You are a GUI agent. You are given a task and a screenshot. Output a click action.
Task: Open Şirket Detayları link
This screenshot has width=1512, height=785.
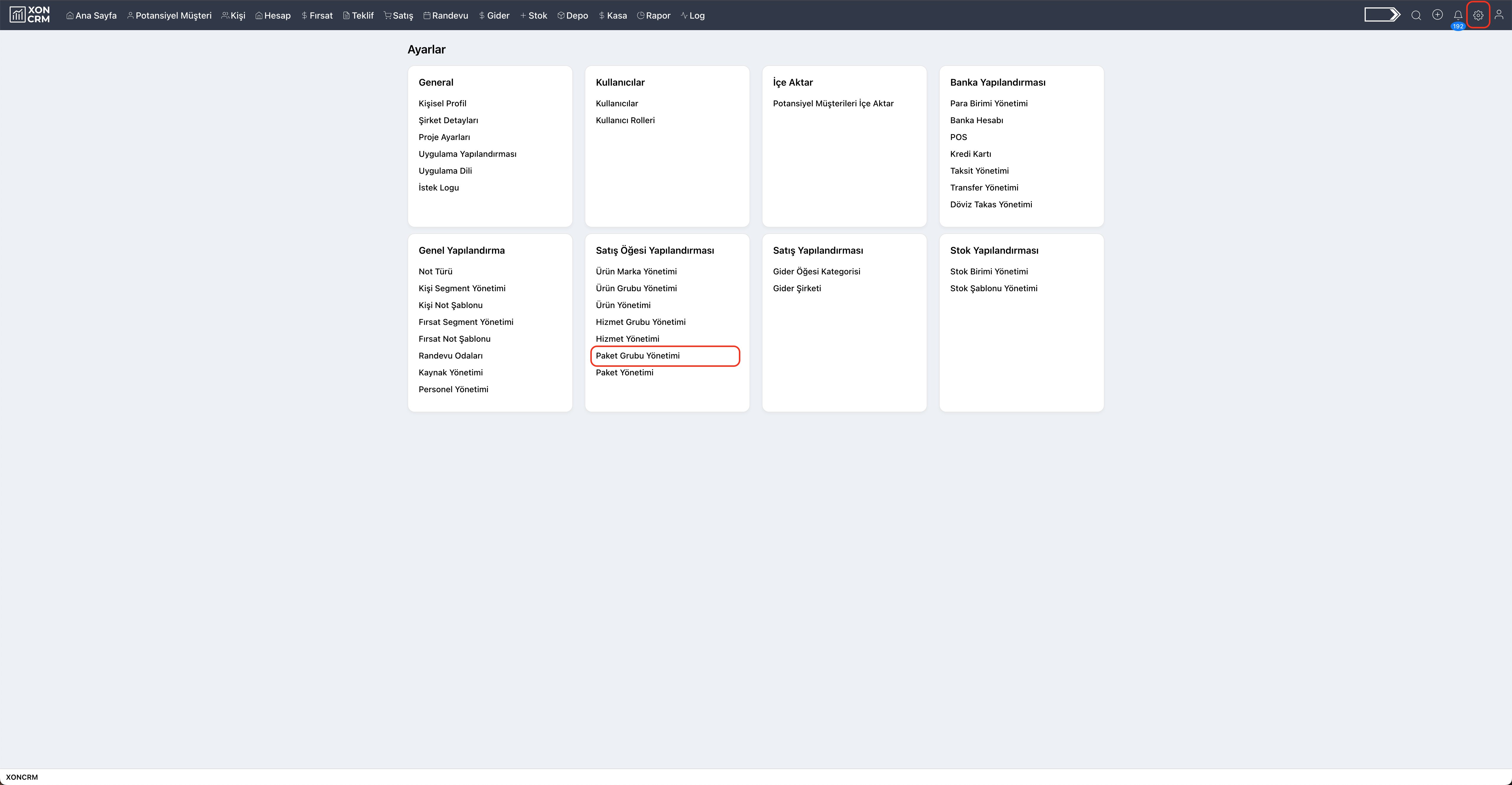point(449,120)
